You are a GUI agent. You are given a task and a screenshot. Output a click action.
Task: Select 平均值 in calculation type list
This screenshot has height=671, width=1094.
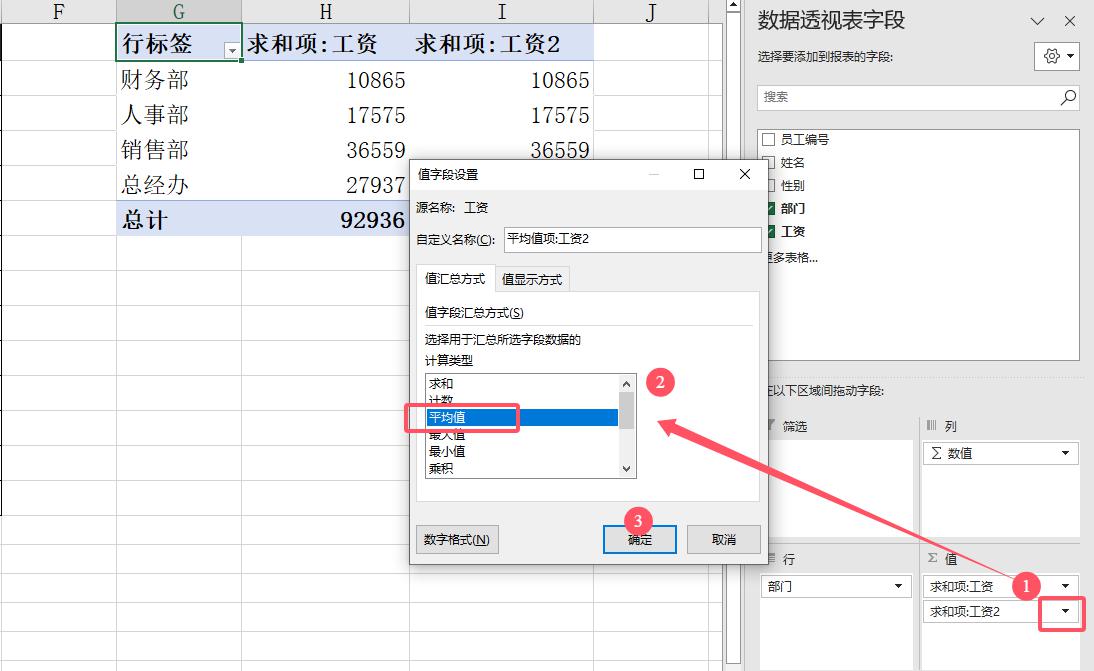(522, 417)
